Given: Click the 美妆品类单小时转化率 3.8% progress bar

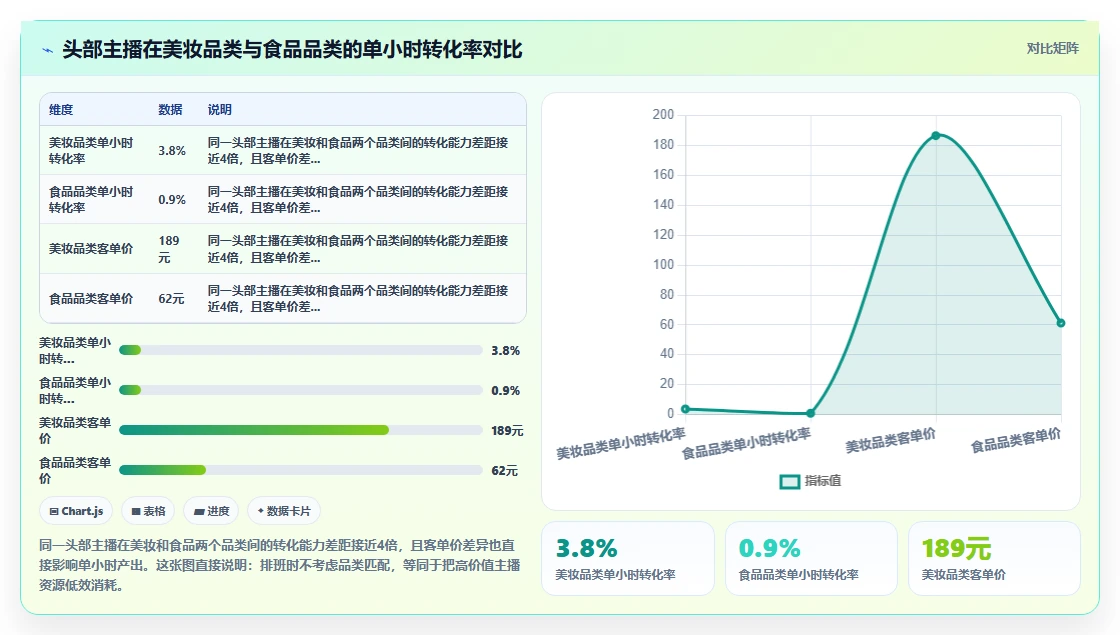Looking at the screenshot, I should coord(301,350).
